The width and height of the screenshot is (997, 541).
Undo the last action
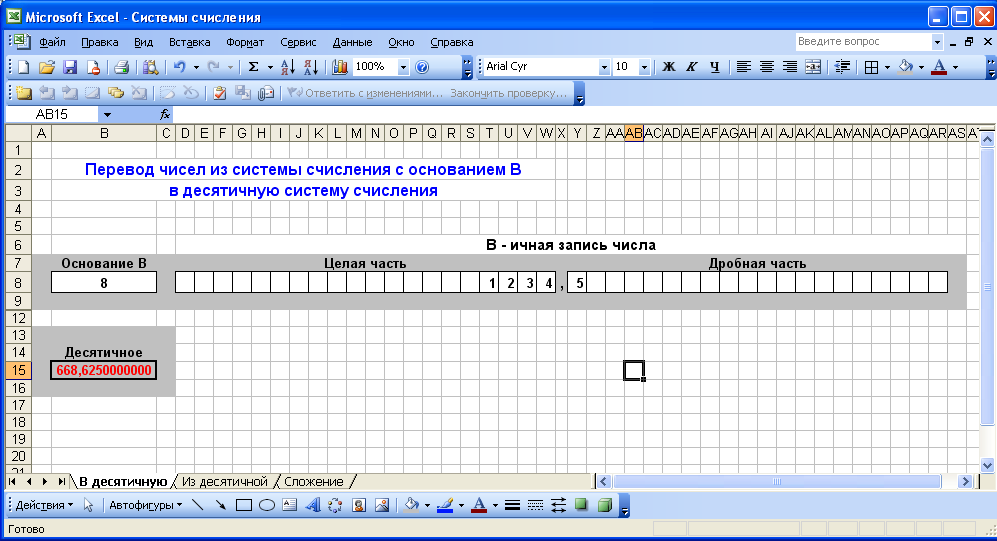point(179,67)
